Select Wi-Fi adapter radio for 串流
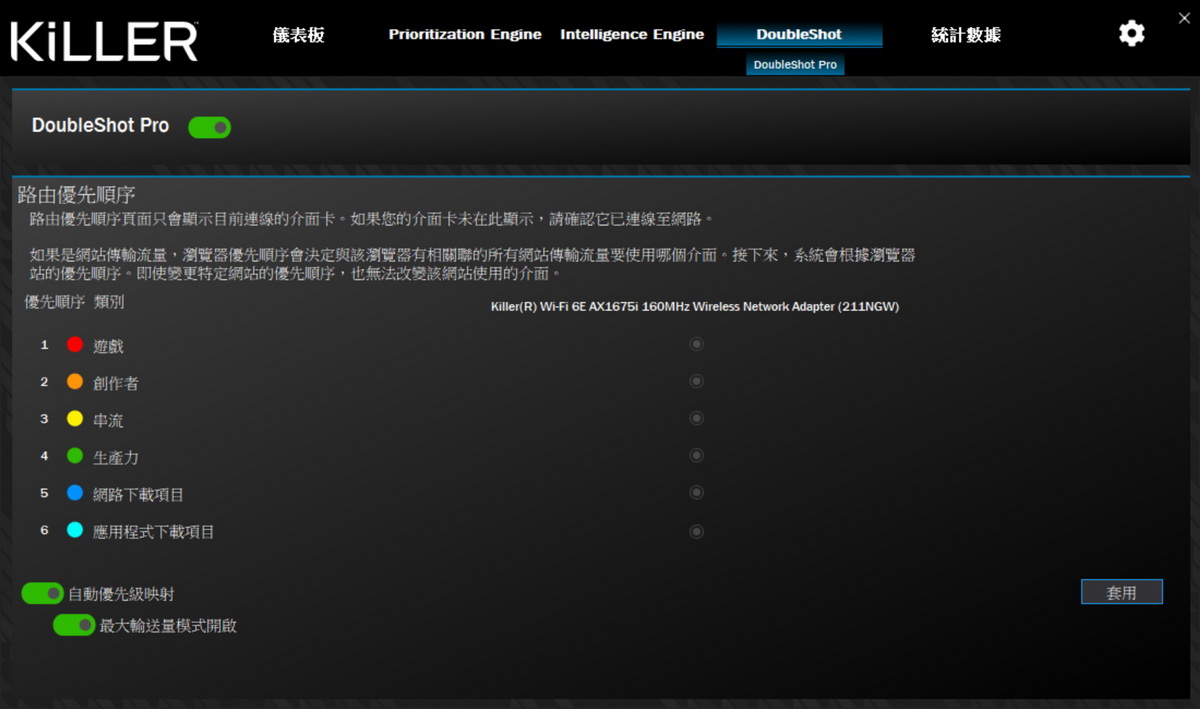The height and width of the screenshot is (709, 1200). pyautogui.click(x=697, y=418)
